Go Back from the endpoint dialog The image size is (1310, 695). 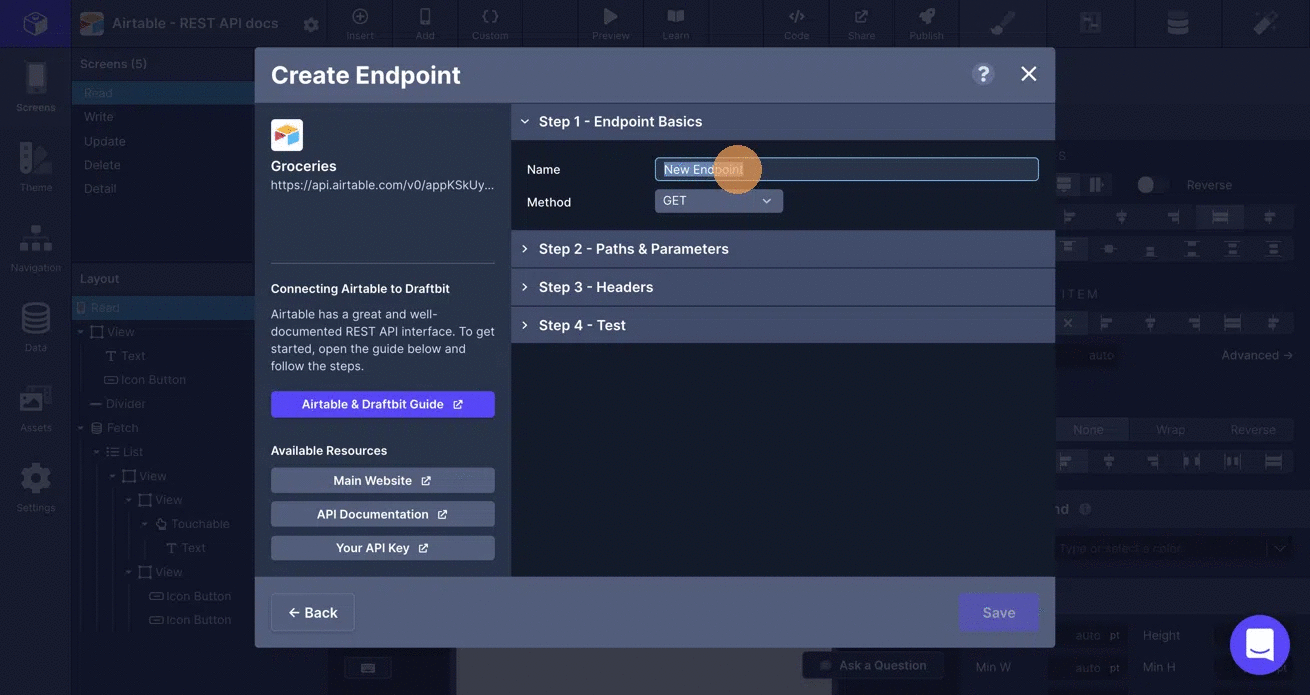[313, 613]
